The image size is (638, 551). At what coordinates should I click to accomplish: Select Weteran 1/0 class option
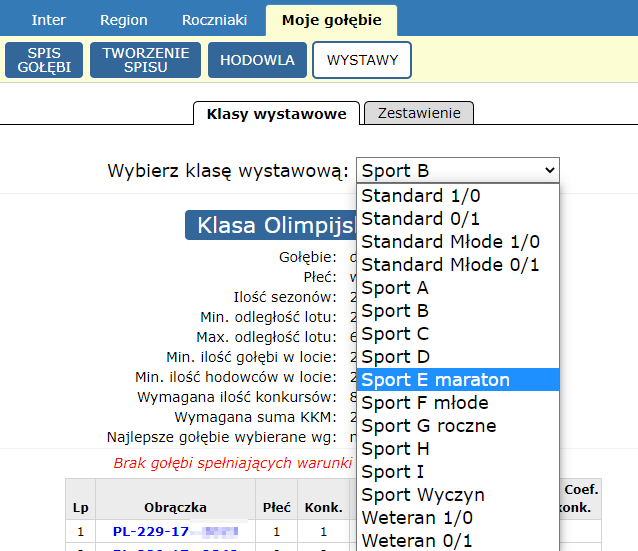[x=416, y=518]
